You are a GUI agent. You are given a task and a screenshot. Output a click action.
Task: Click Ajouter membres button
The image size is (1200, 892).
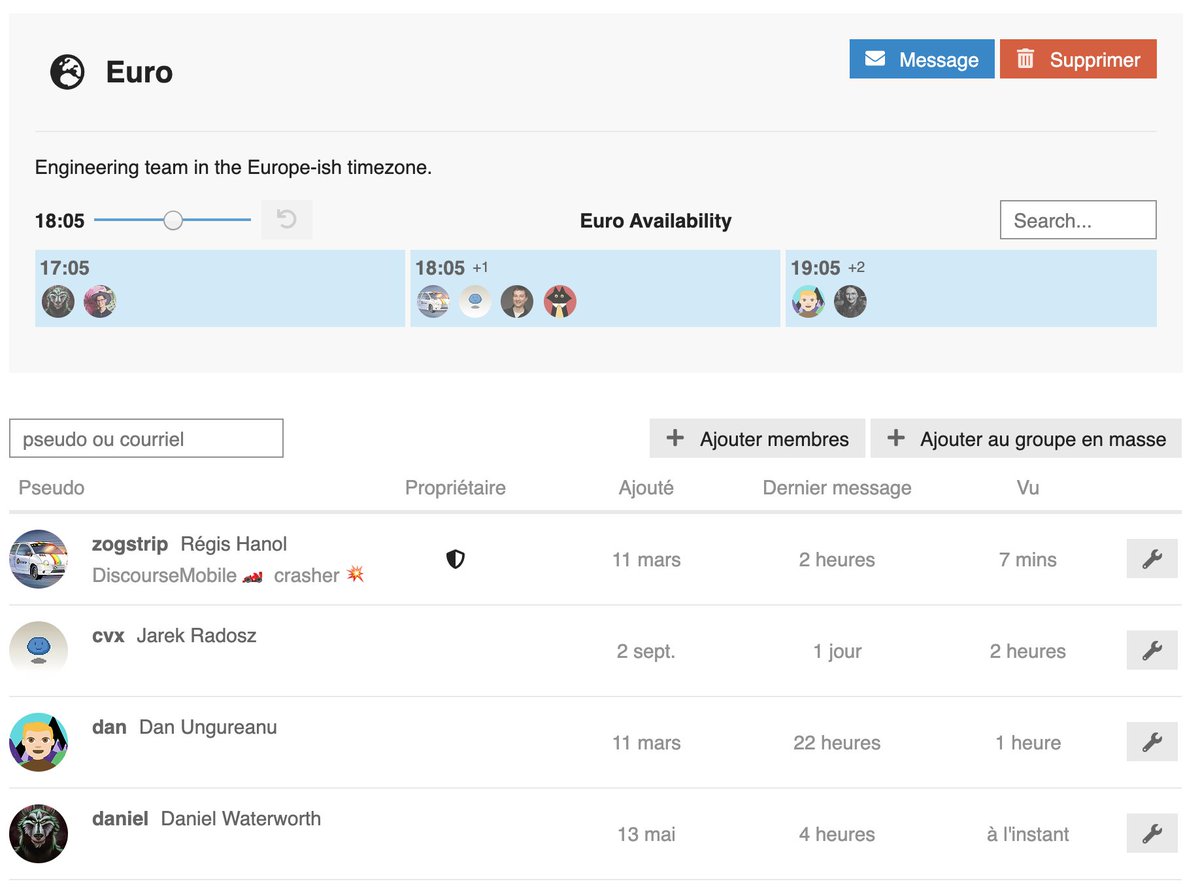(757, 439)
